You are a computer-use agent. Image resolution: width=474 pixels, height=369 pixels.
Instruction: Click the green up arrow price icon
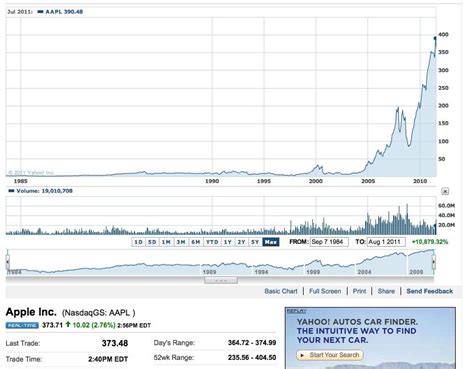click(x=68, y=324)
